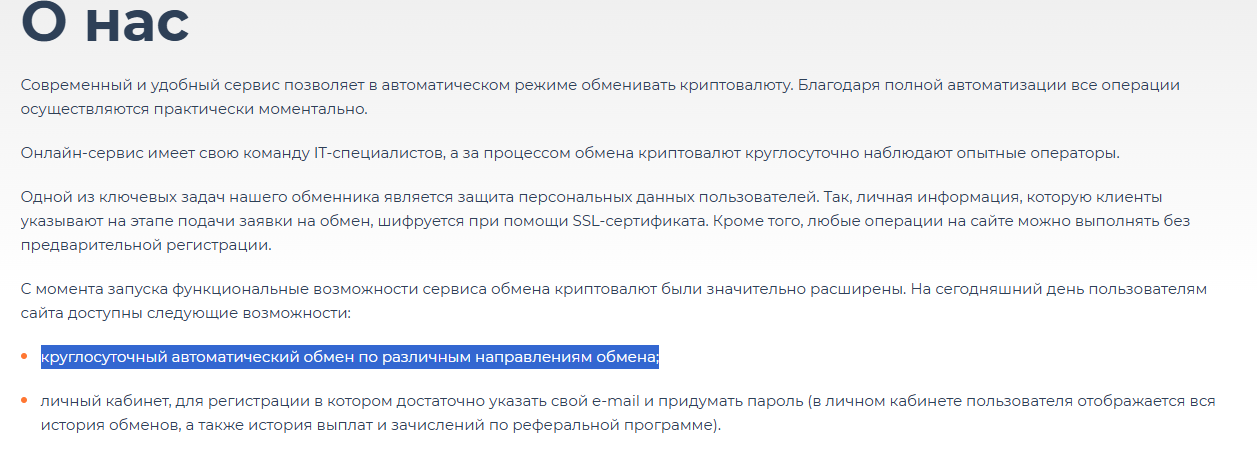Image resolution: width=1257 pixels, height=454 pixels.
Task: Click the "О нас" page heading
Action: (x=105, y=22)
